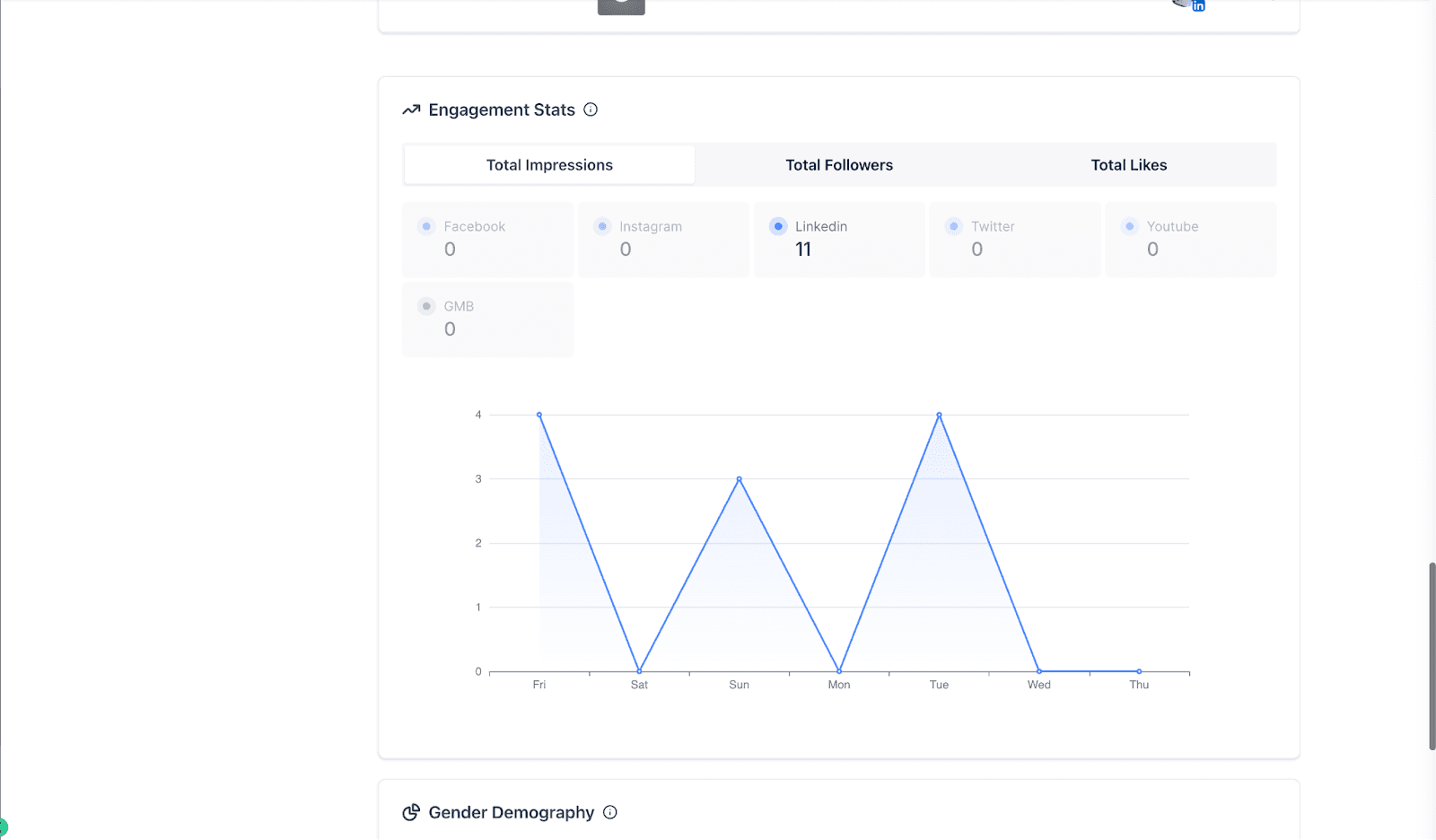Click the green widget at bottom-left edge
The height and width of the screenshot is (840, 1436).
pos(4,827)
